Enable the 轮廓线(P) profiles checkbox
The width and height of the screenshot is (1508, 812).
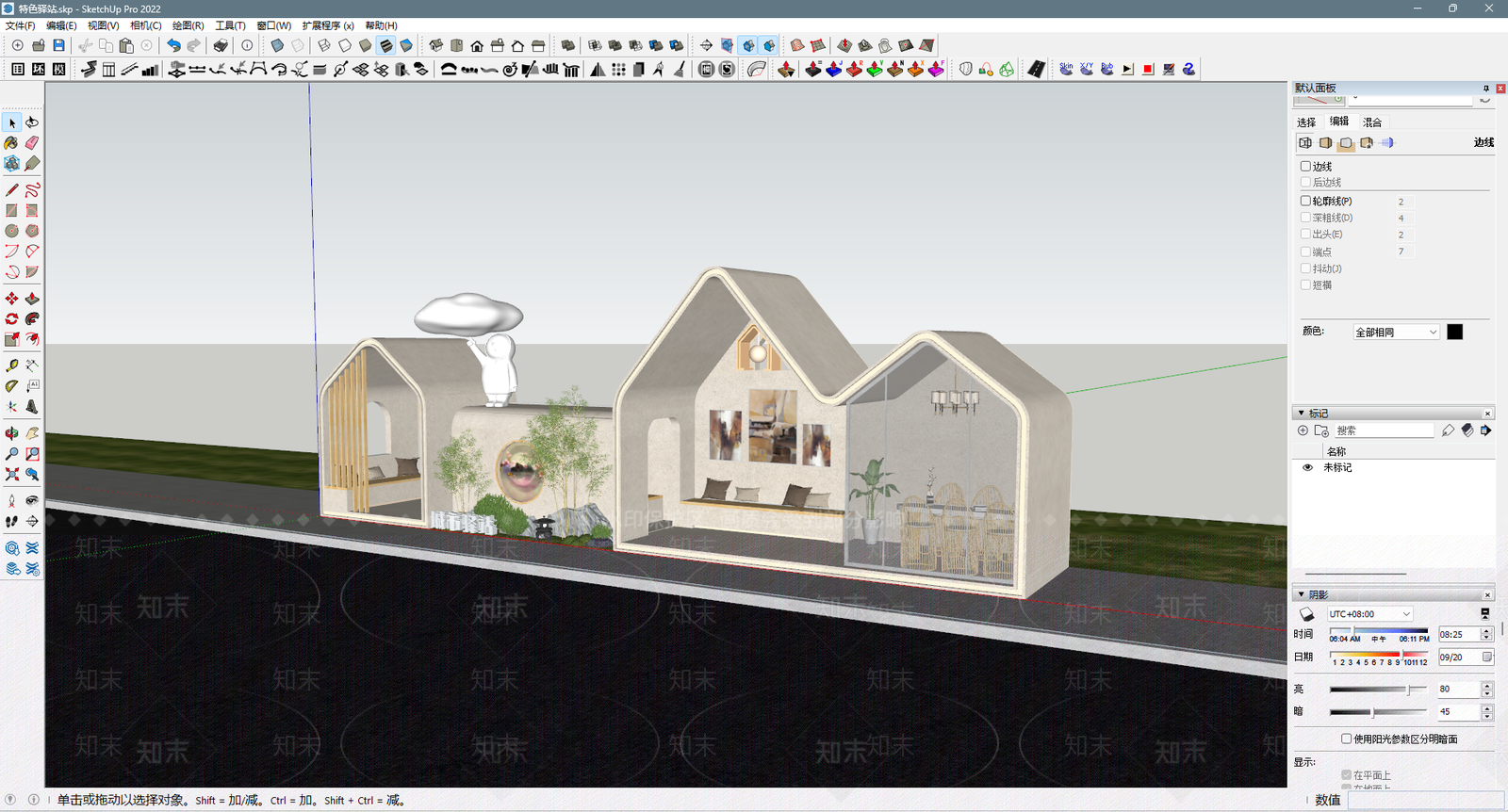[1306, 202]
